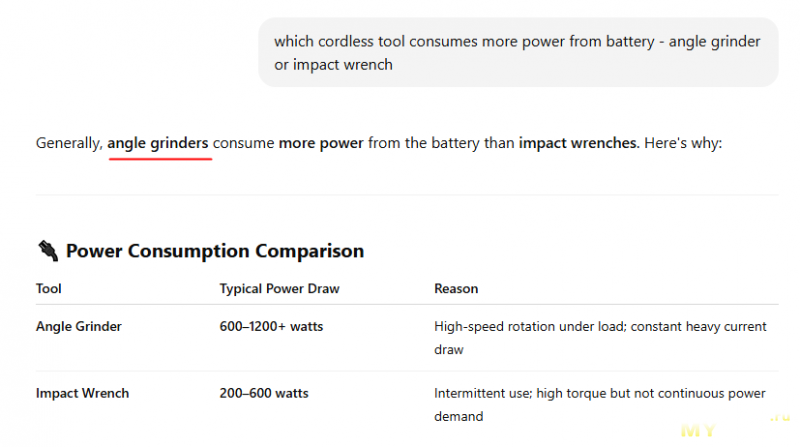This screenshot has height=447, width=800.
Task: Click the bold 'impact wrenches.' text
Action: click(x=579, y=143)
